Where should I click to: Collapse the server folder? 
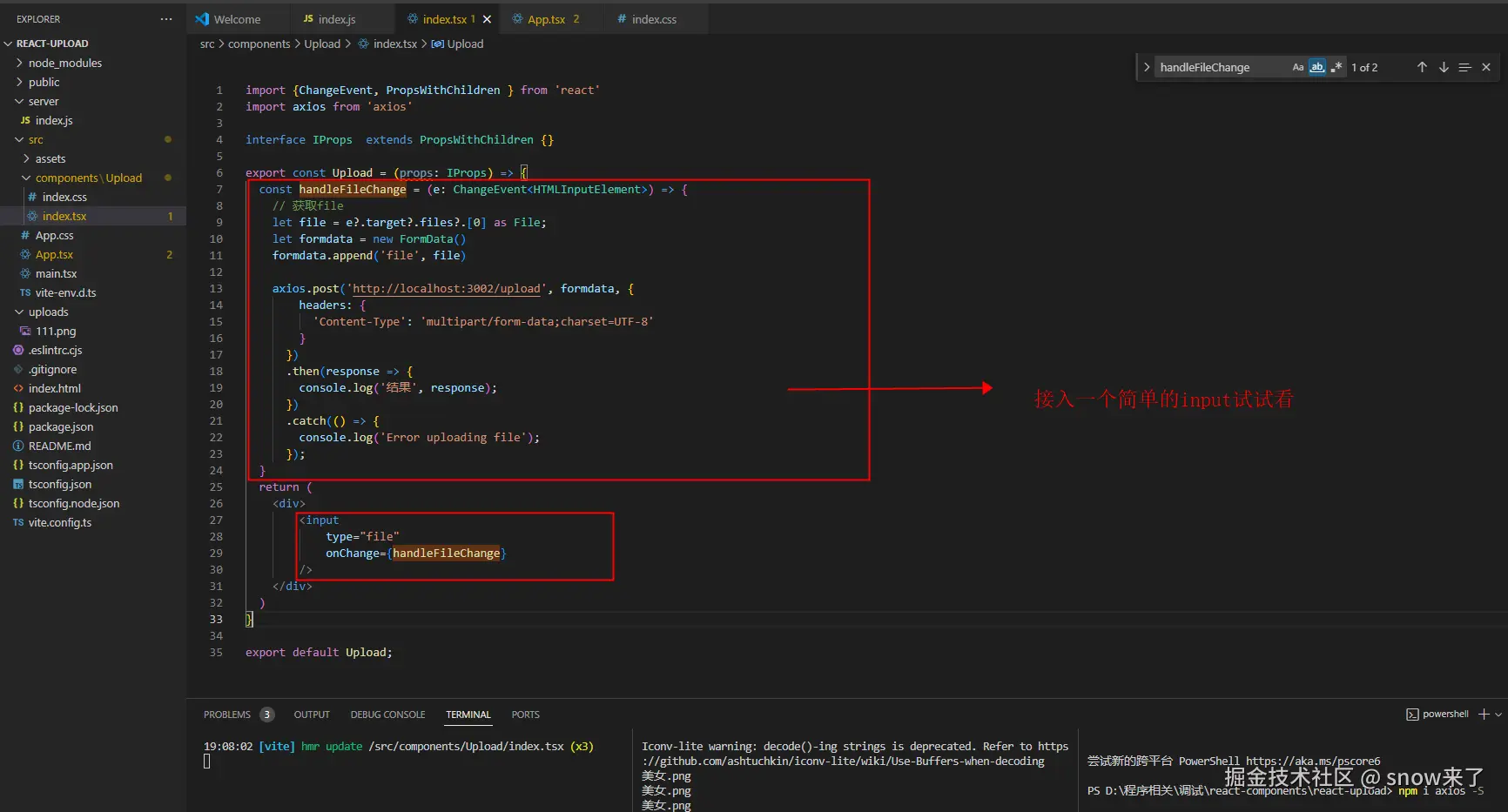(44, 101)
